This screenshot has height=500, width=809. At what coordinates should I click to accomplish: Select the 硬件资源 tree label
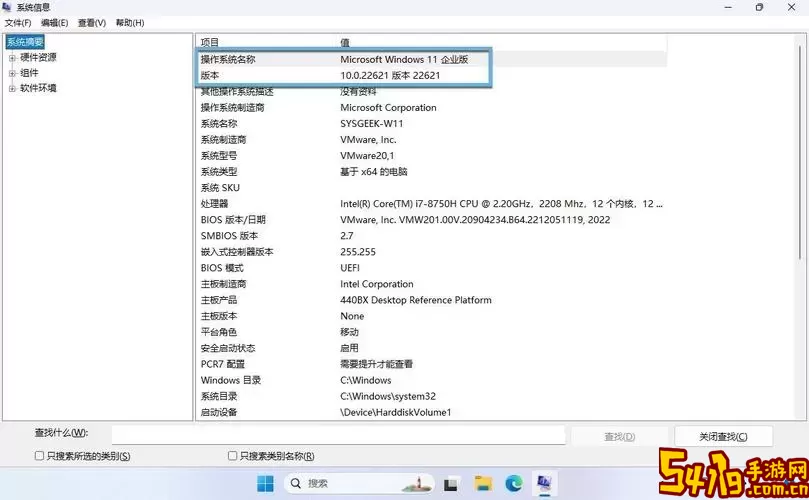point(38,57)
